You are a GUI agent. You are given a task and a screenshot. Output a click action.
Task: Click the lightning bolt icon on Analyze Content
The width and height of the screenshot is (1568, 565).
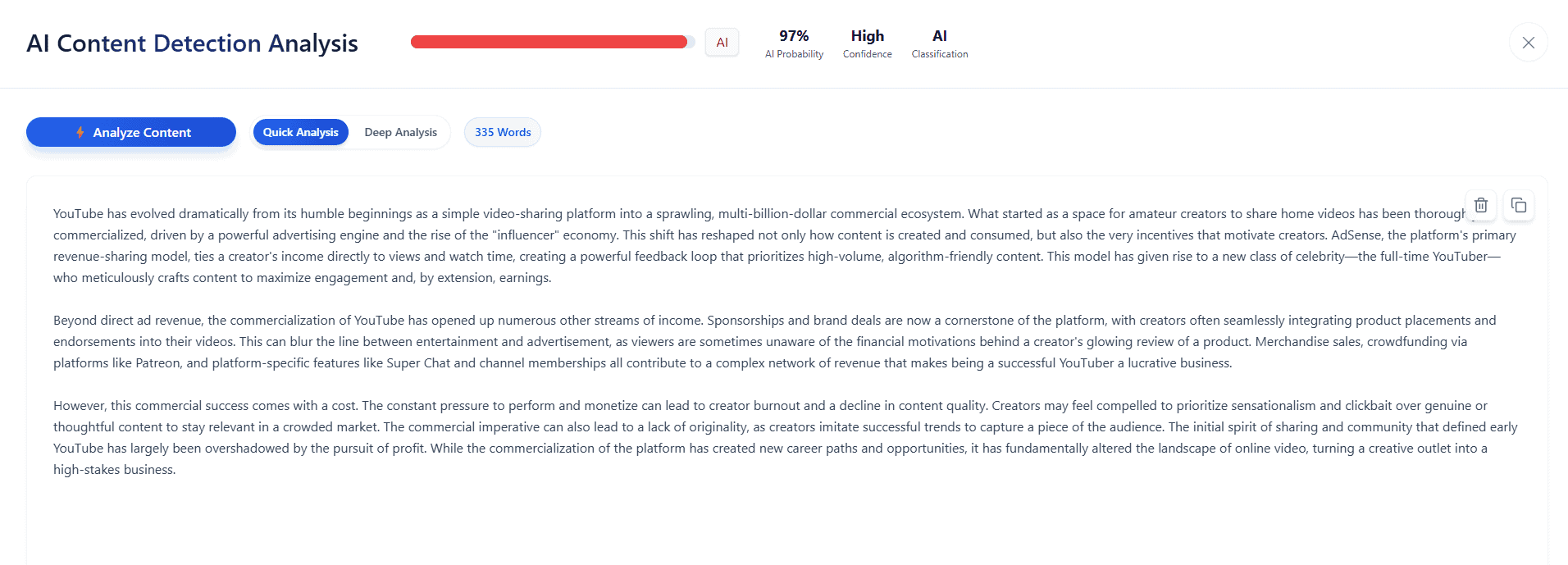pos(80,132)
